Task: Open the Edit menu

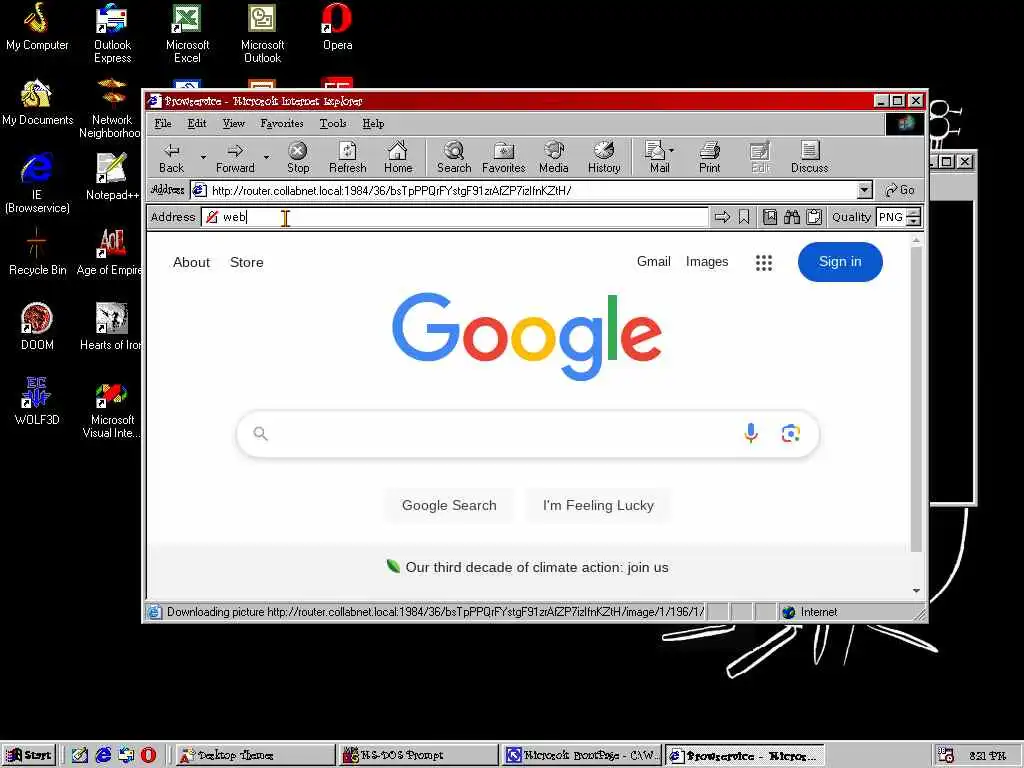Action: 197,123
